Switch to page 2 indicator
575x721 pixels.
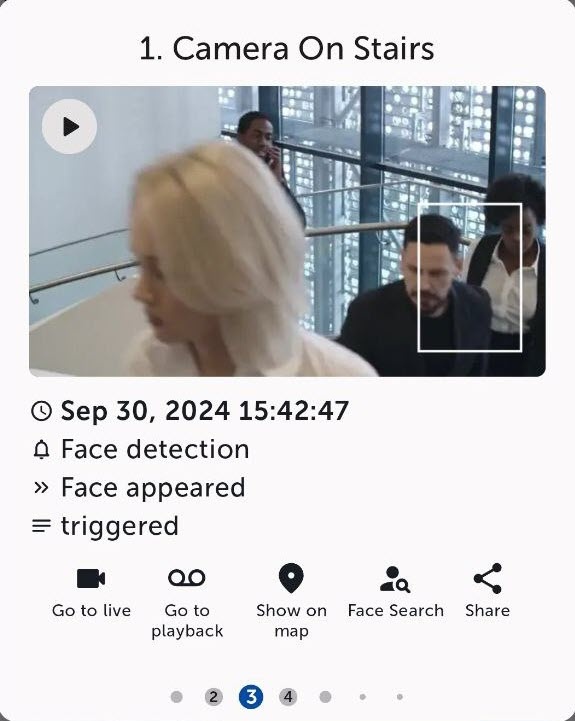(213, 697)
